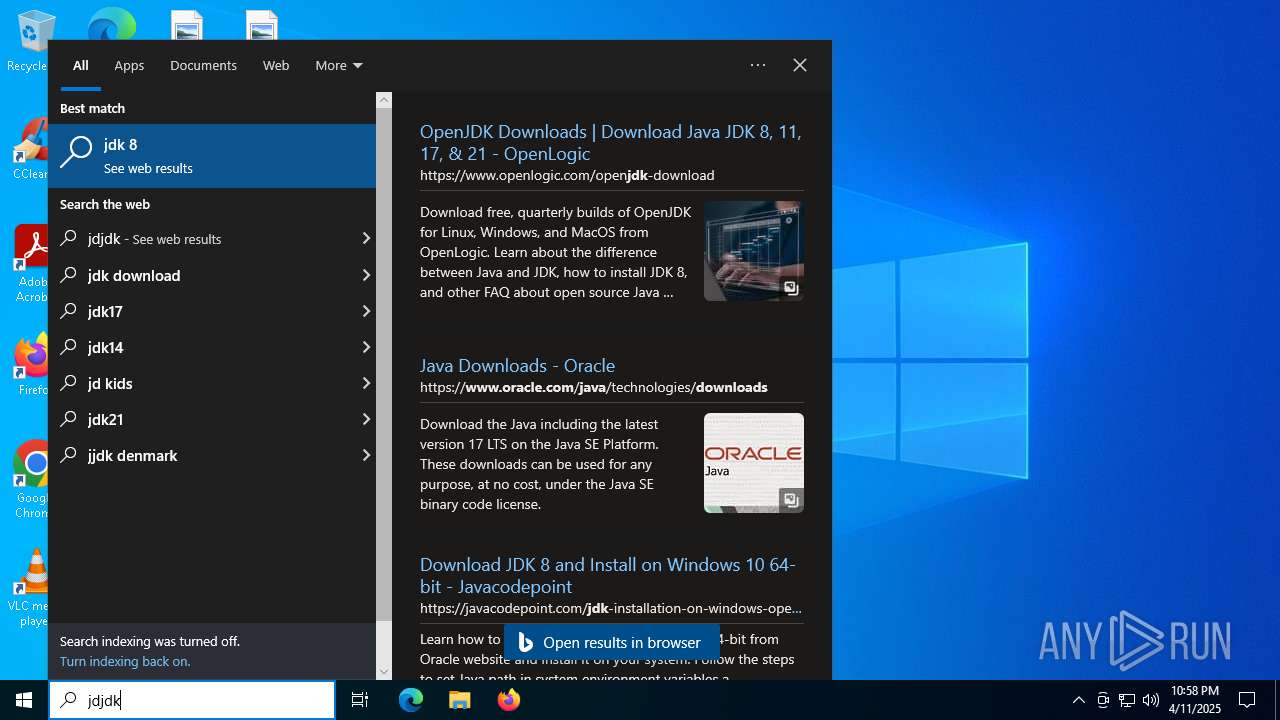Open the Microsoft Edge desktop shortcut

[x=111, y=24]
